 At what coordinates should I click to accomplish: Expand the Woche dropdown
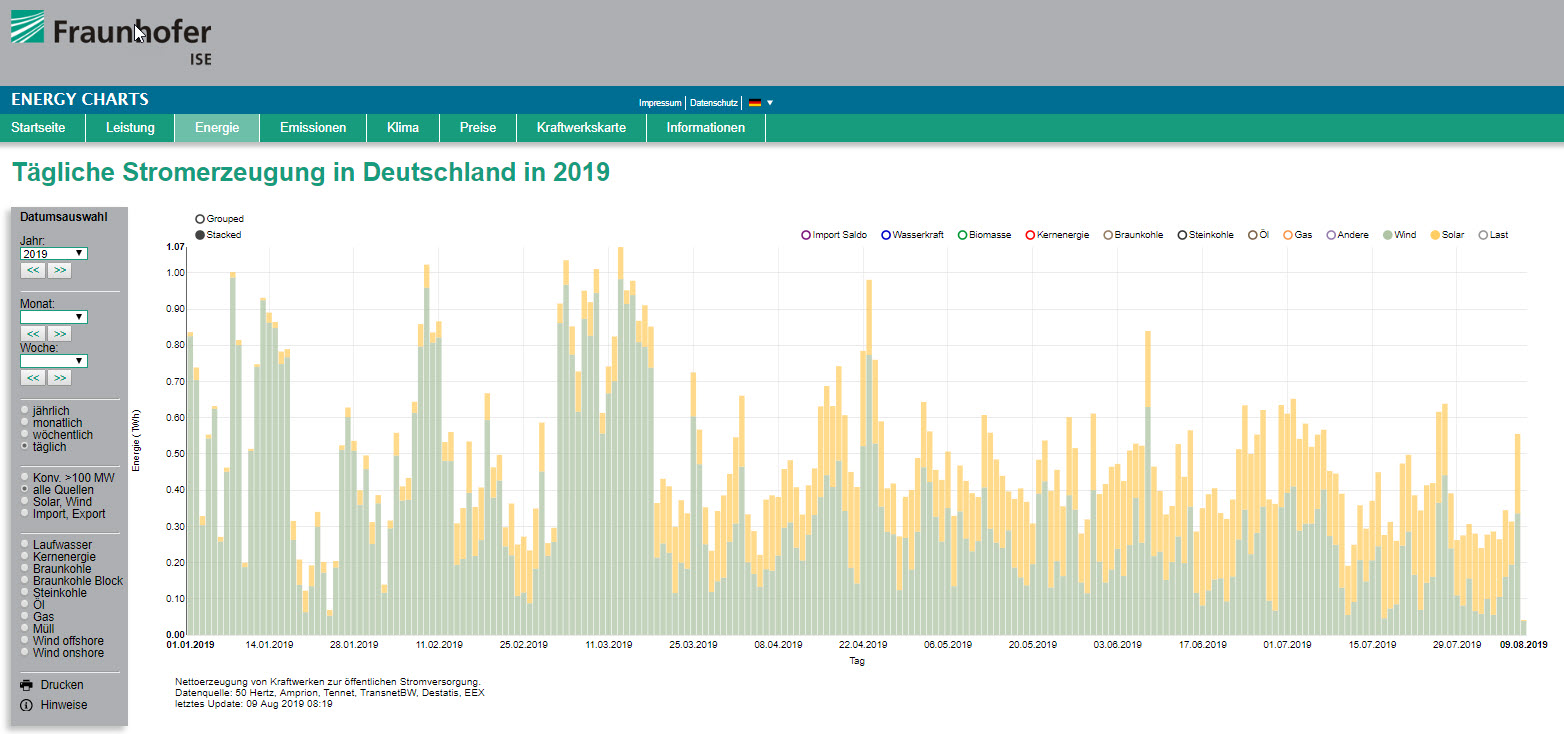pyautogui.click(x=53, y=361)
